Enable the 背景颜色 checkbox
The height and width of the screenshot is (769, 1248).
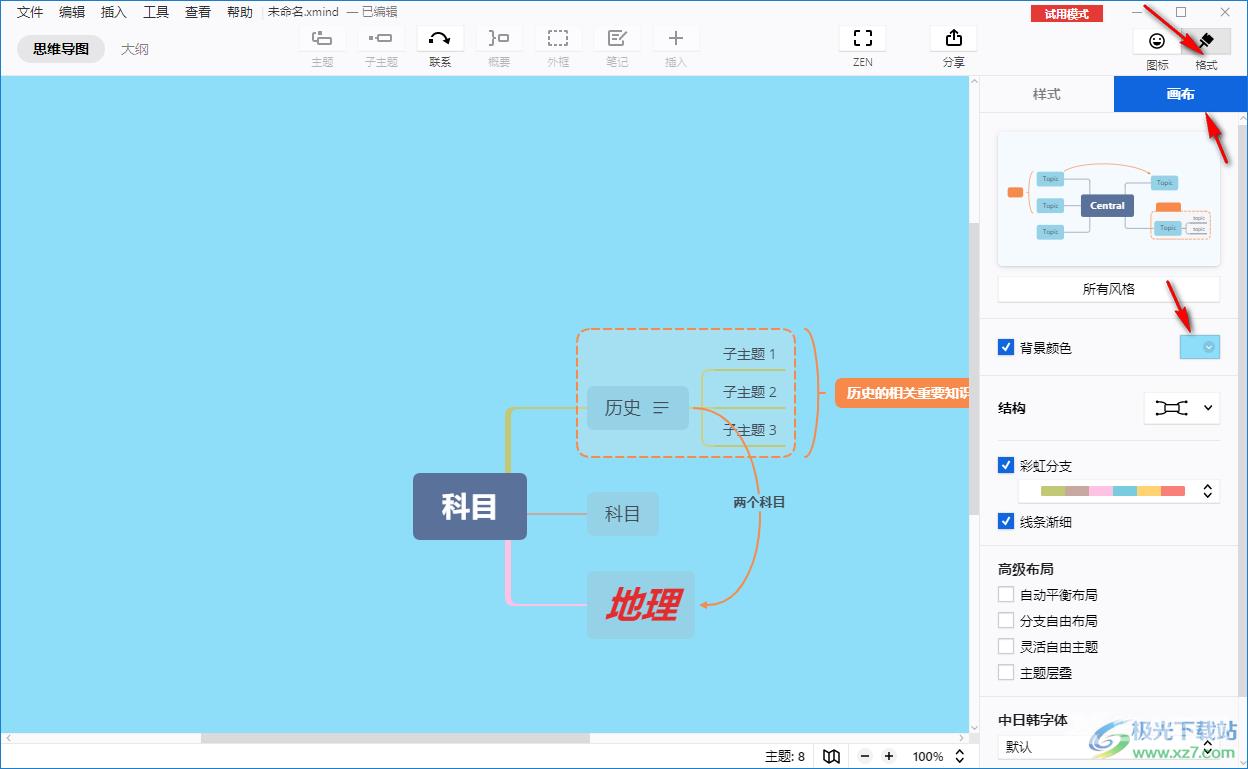(1006, 348)
